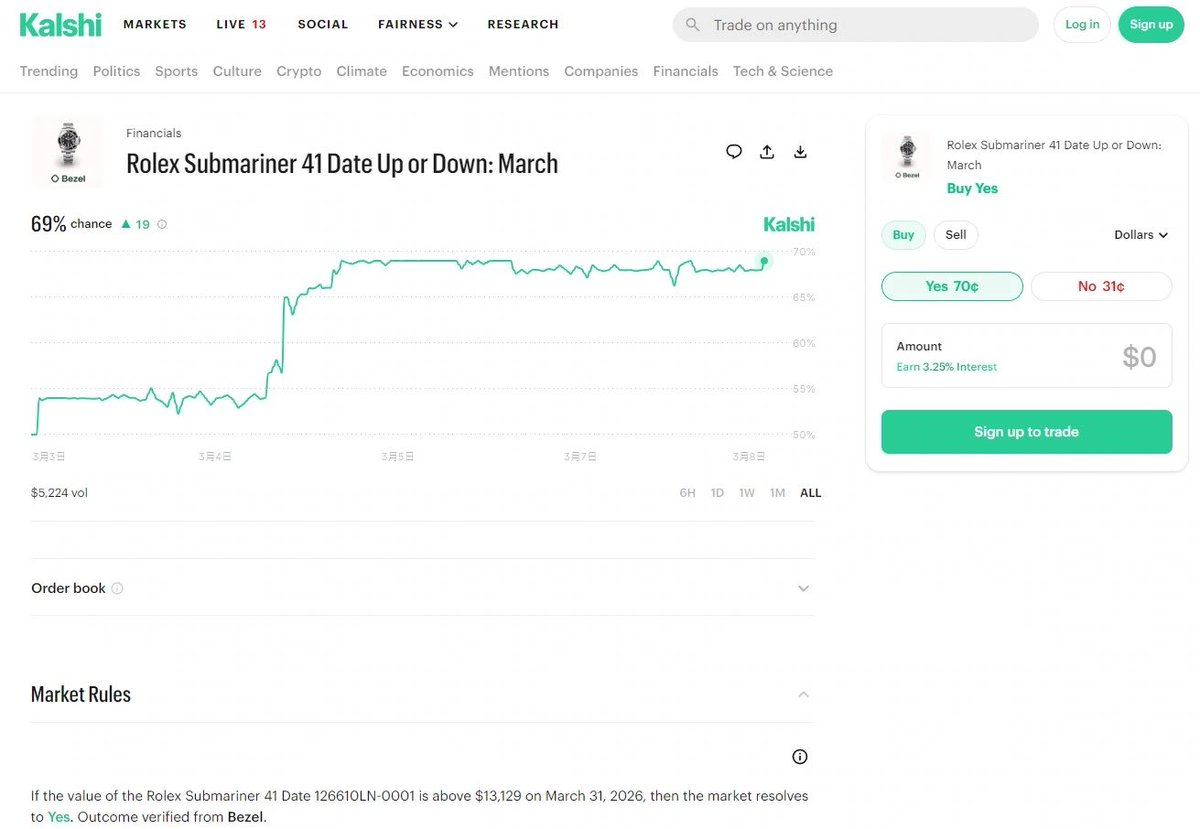1200x829 pixels.
Task: Set chart range to 1M
Action: tap(777, 493)
